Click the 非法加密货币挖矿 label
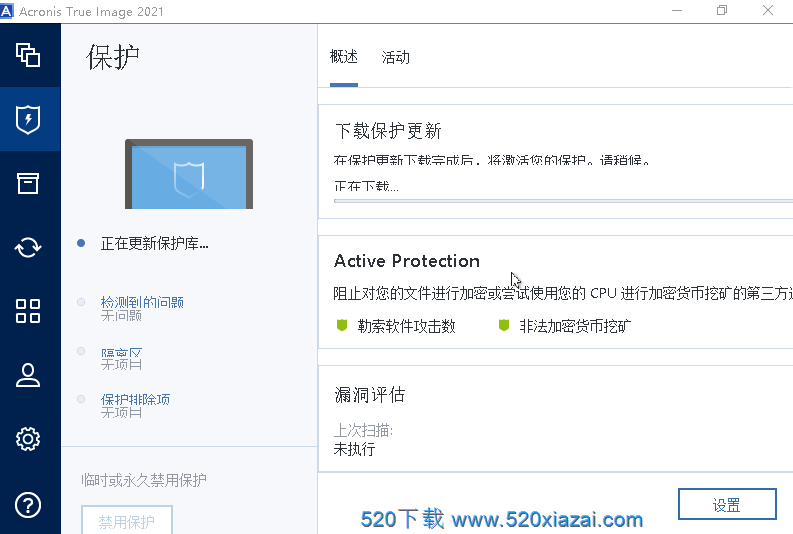The image size is (793, 534). tap(575, 326)
